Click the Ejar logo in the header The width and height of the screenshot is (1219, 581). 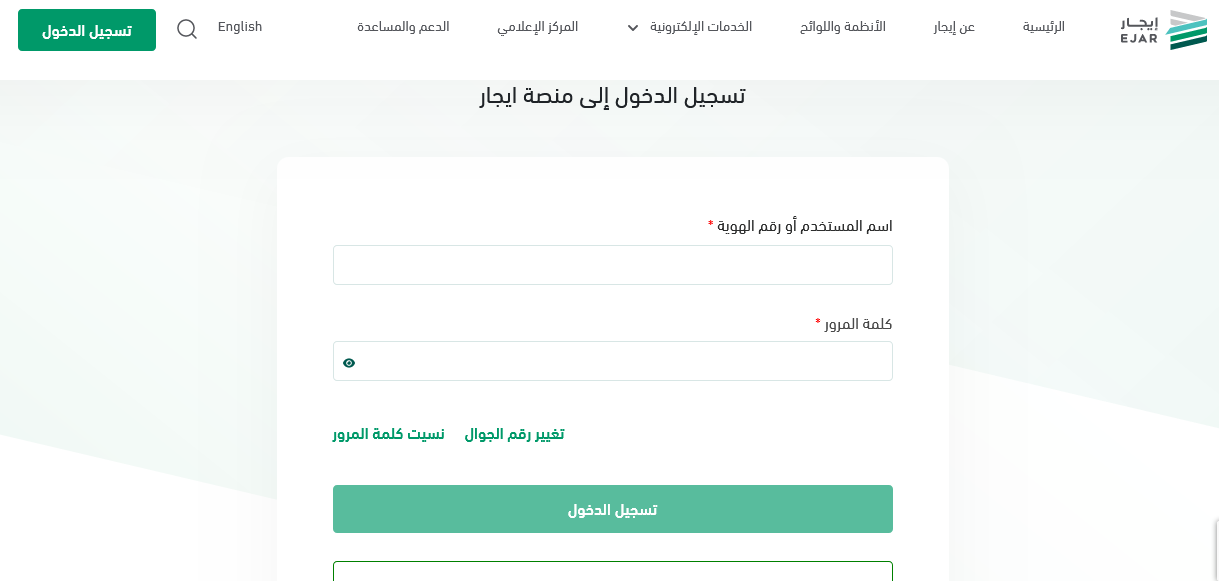(x=1163, y=29)
